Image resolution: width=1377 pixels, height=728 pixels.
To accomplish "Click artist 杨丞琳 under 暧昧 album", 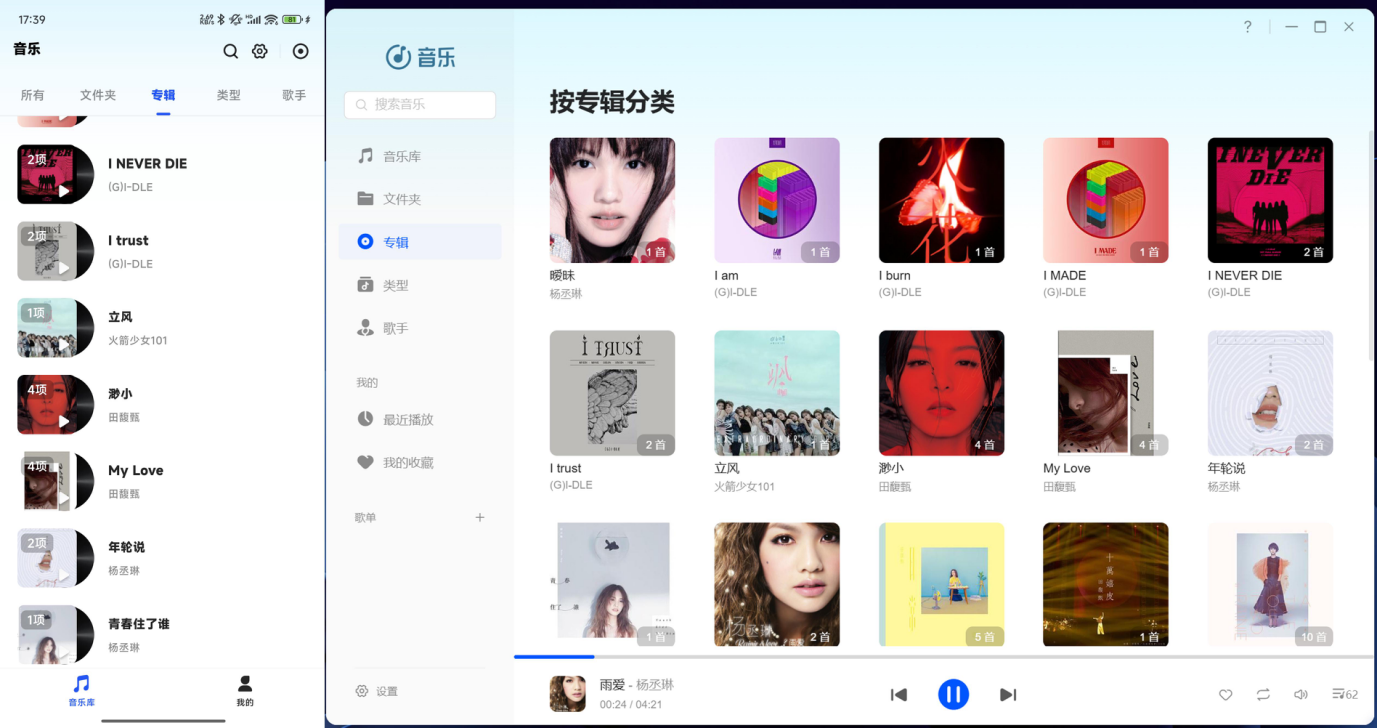I will pos(566,294).
